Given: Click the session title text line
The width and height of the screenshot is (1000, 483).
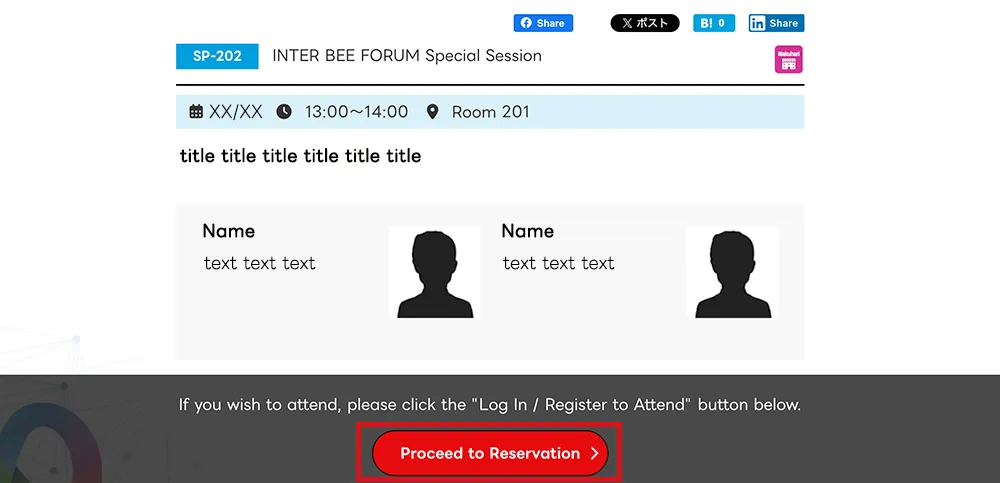Looking at the screenshot, I should (x=300, y=156).
